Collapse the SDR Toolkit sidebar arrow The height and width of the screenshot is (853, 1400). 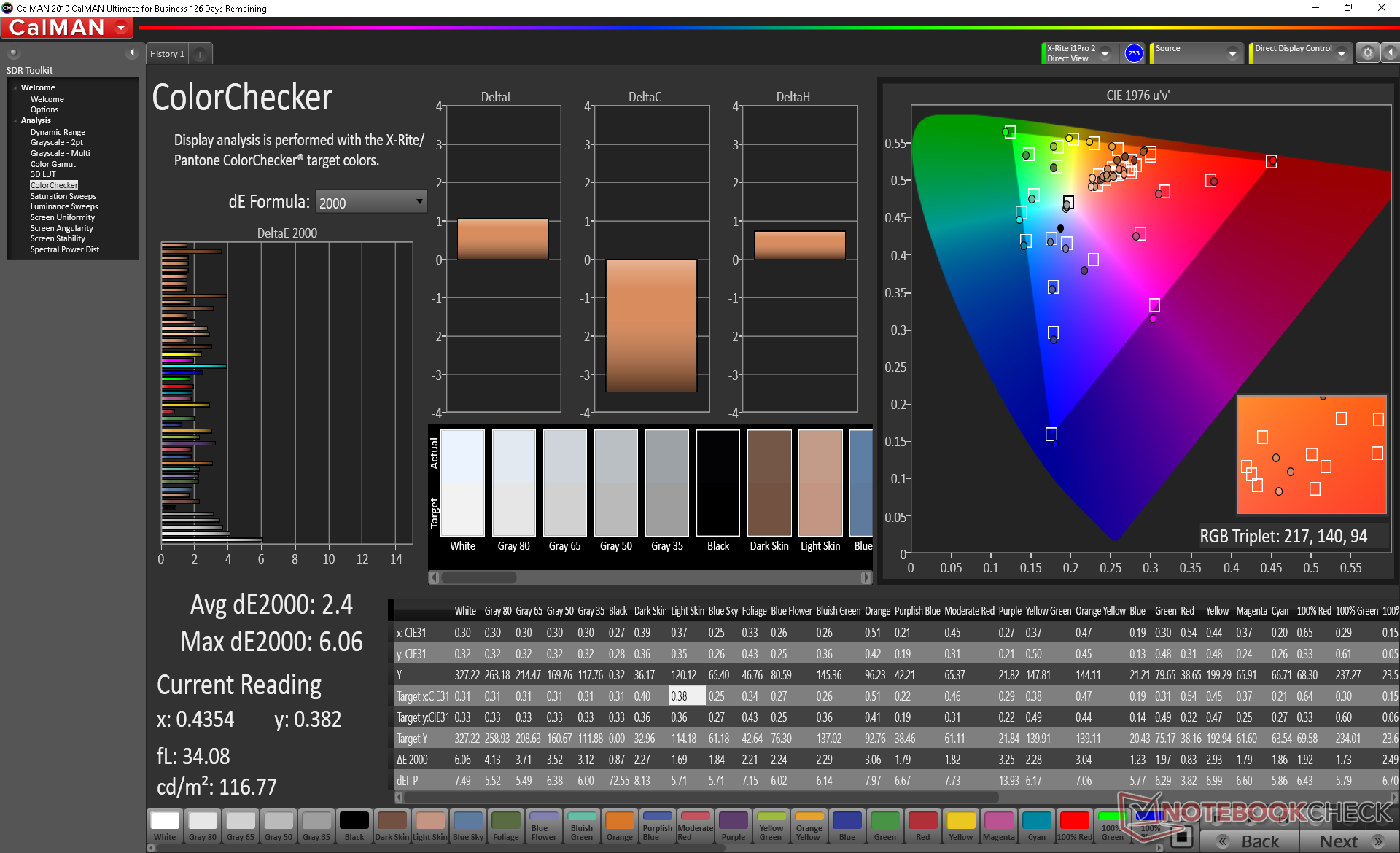tap(132, 52)
